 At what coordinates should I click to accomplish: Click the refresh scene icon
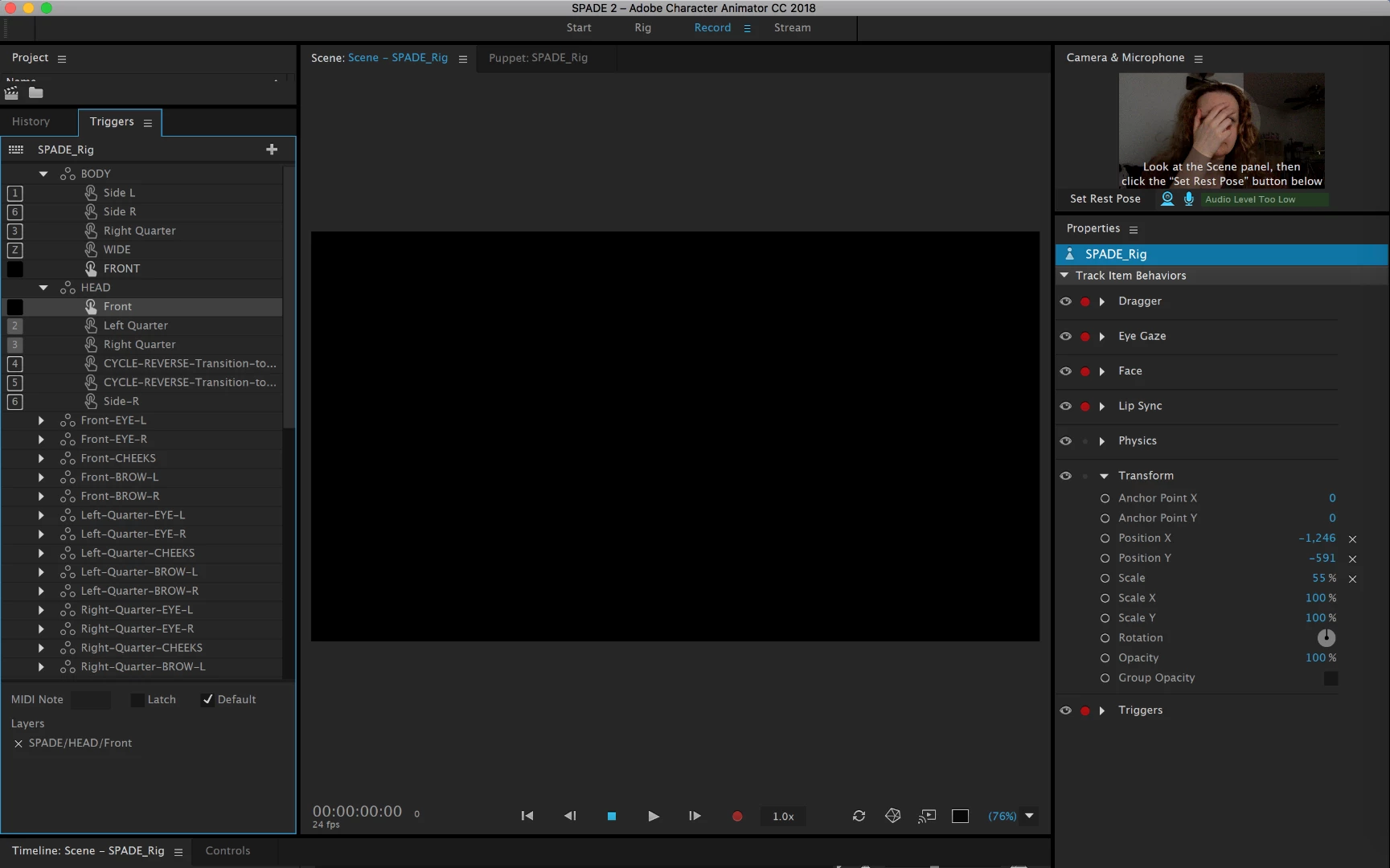coord(859,816)
